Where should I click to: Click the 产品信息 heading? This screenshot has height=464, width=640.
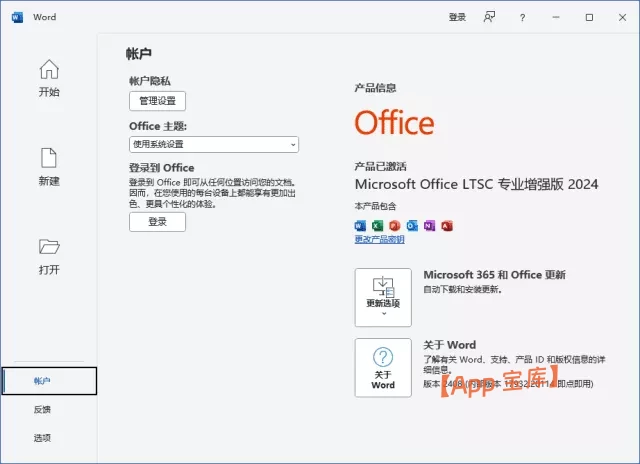[x=375, y=88]
